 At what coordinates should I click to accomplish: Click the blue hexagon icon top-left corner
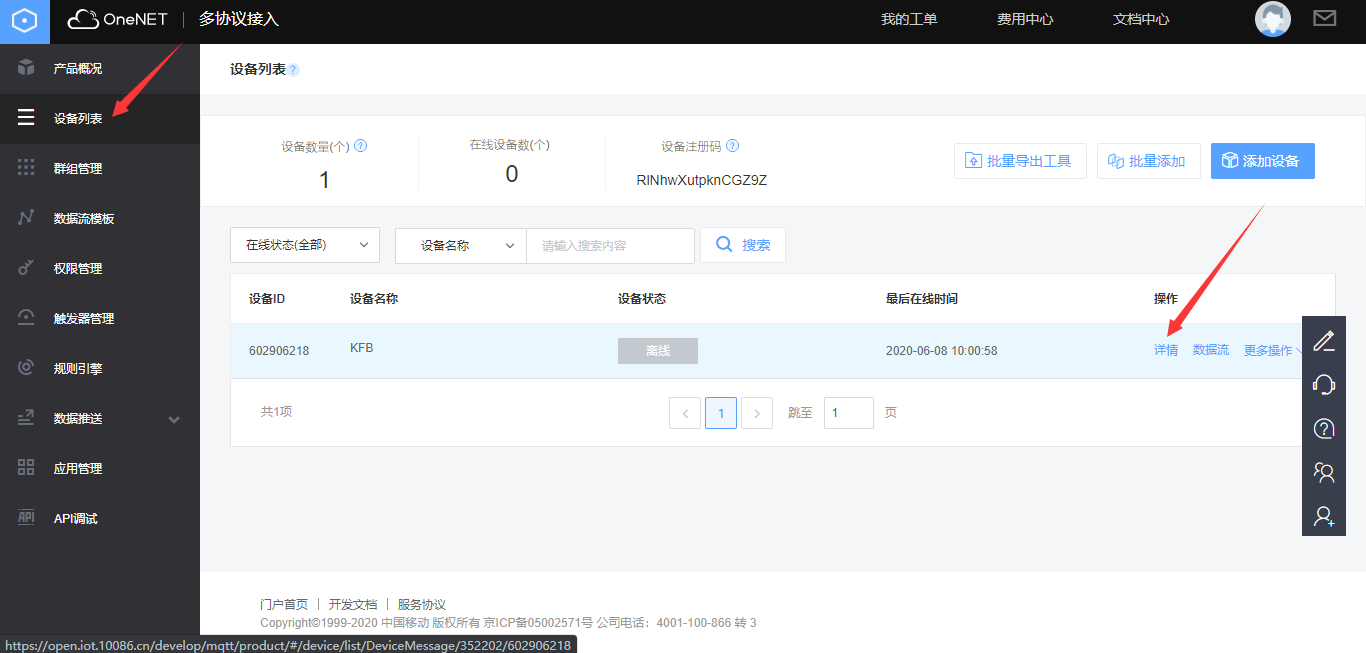(x=22, y=21)
